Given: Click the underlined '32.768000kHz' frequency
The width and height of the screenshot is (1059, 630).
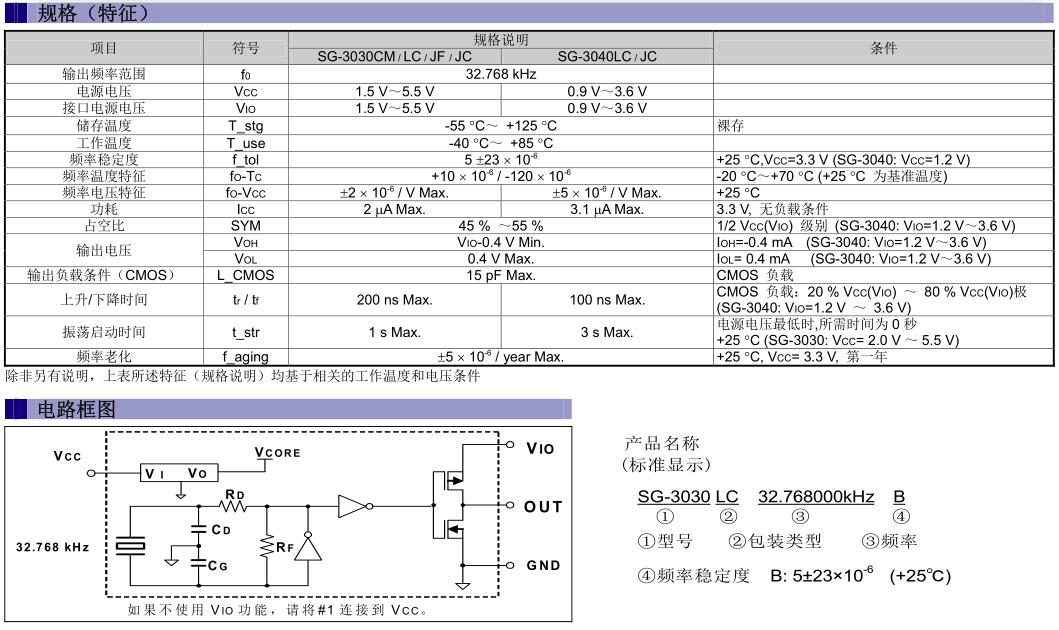Looking at the screenshot, I should pos(816,497).
